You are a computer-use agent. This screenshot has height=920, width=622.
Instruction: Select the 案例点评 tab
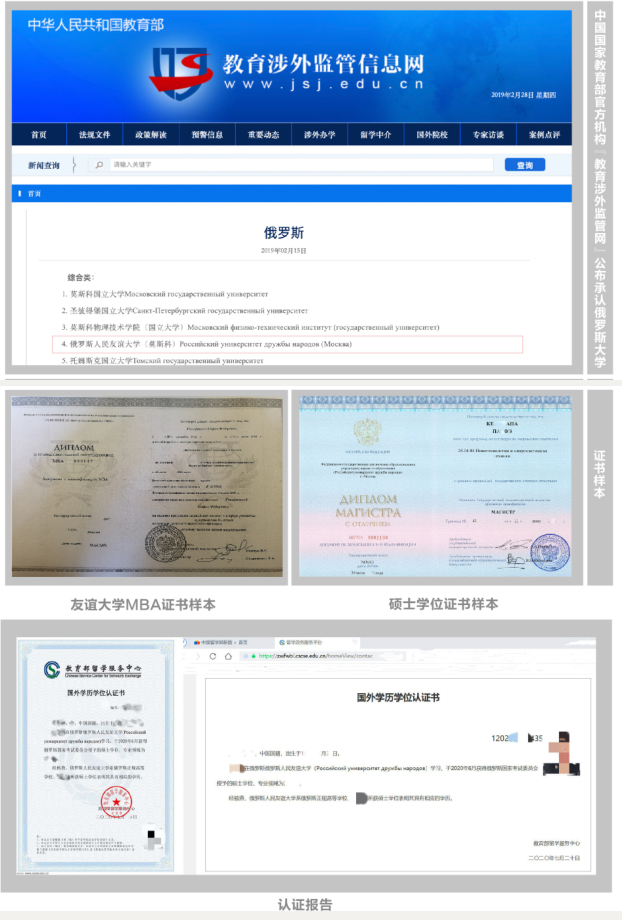point(545,134)
